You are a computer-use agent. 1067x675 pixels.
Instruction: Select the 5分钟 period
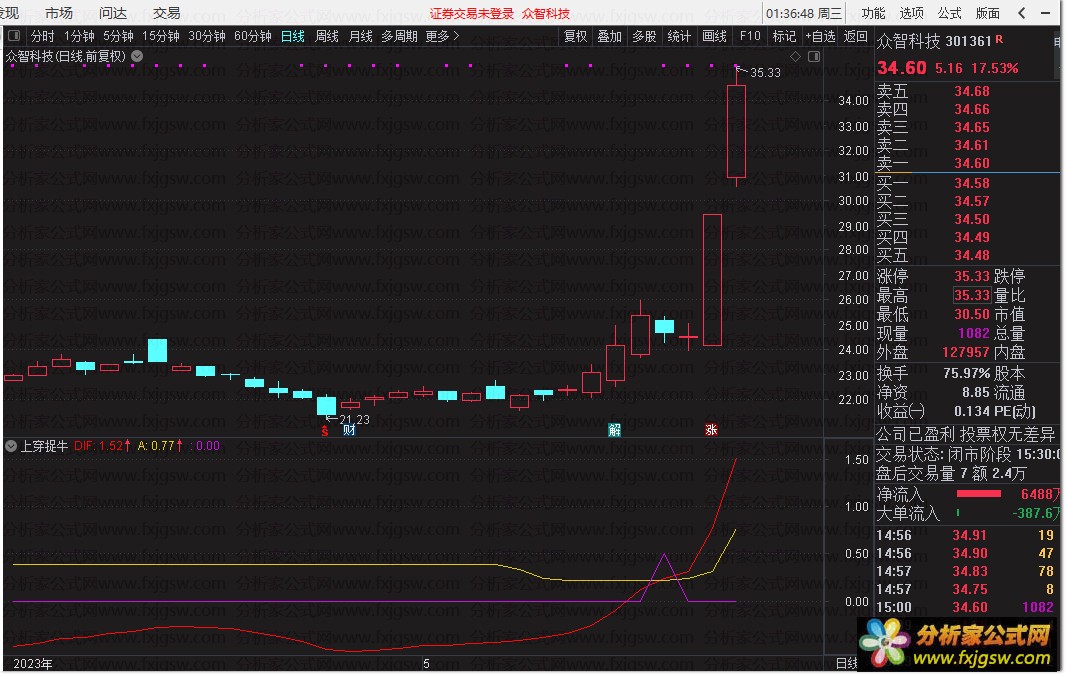(118, 36)
